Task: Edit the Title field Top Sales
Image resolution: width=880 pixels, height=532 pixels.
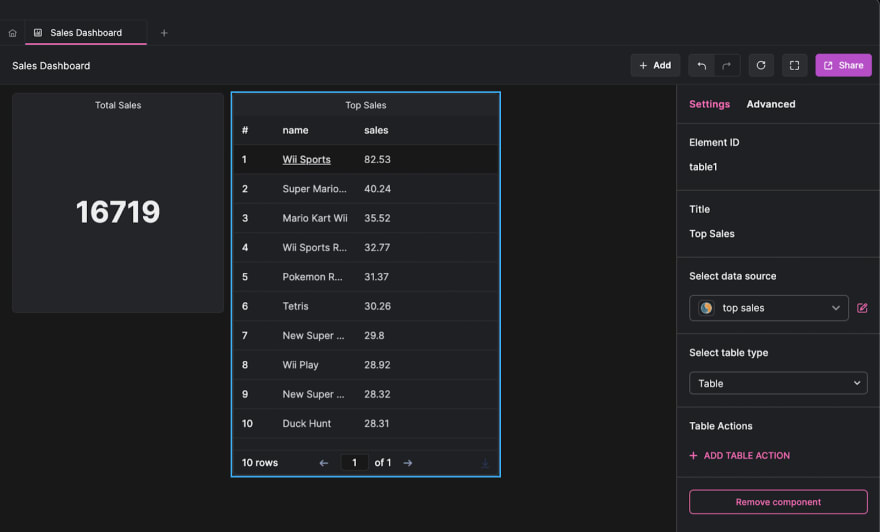Action: pyautogui.click(x=712, y=233)
